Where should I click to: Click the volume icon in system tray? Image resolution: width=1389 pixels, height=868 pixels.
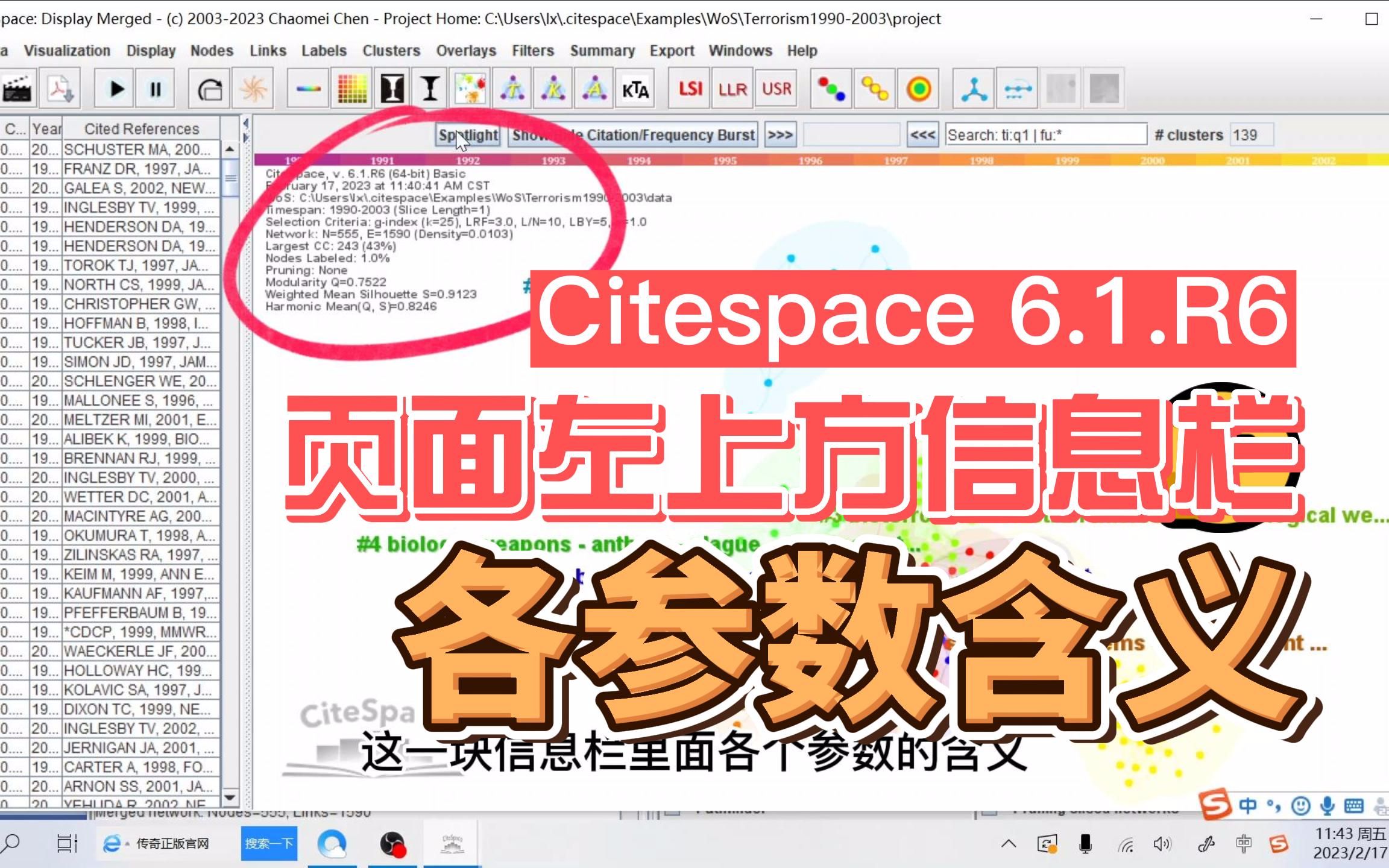tap(1162, 844)
